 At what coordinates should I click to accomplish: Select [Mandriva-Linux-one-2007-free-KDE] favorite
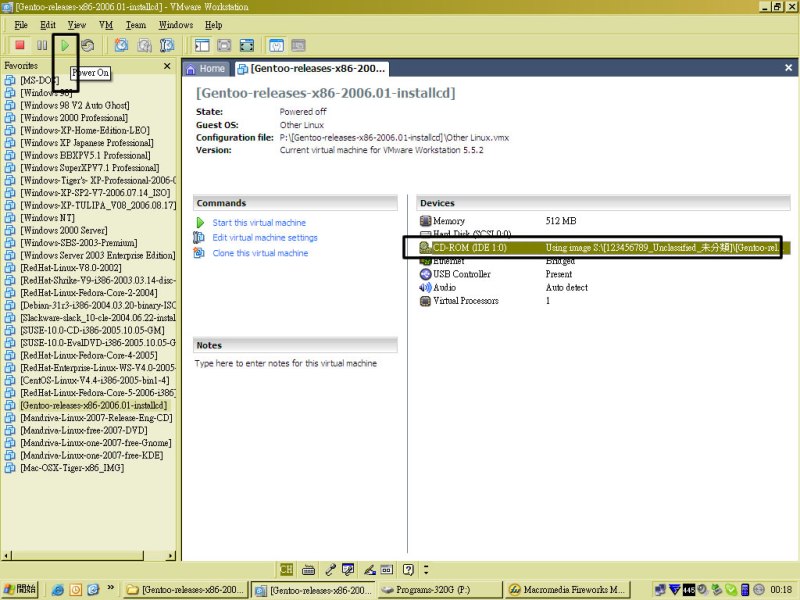tap(92, 455)
